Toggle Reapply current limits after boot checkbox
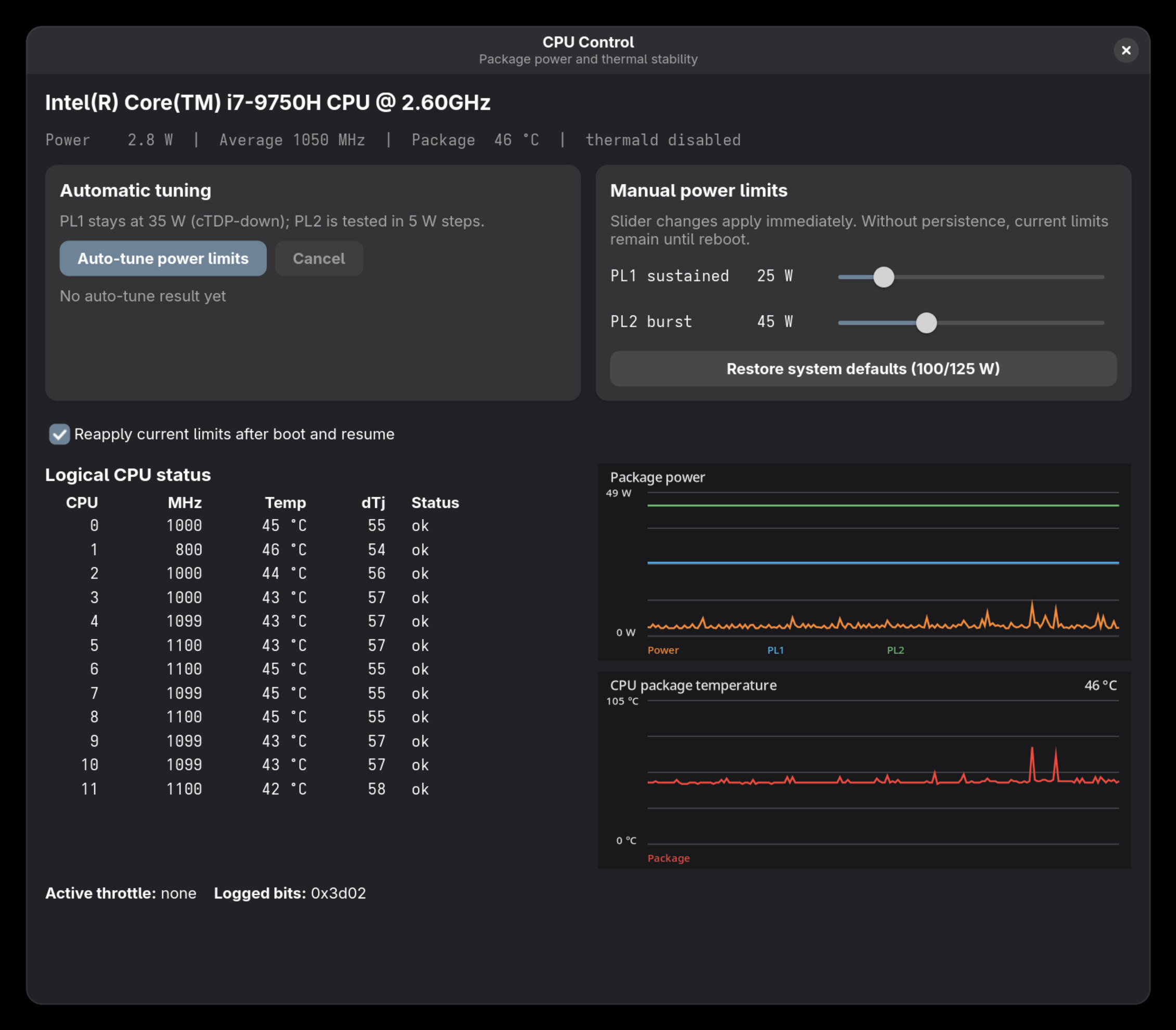The image size is (1176, 1030). 59,434
